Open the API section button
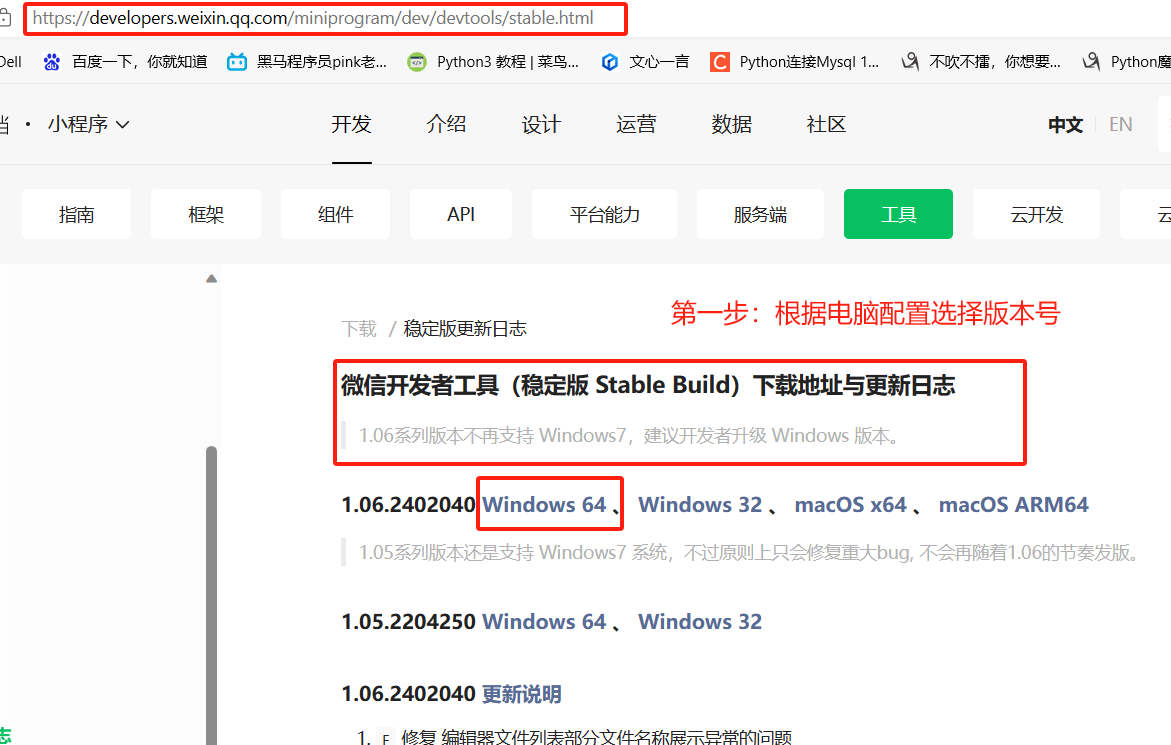Viewport: 1171px width, 745px height. 461,214
